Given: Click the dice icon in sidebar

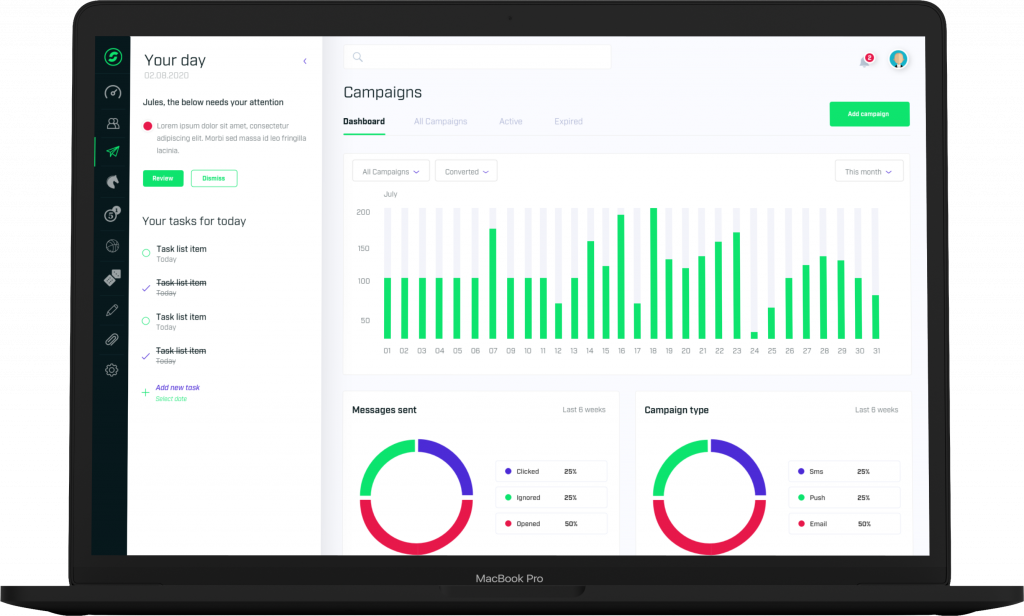Looking at the screenshot, I should click(112, 277).
